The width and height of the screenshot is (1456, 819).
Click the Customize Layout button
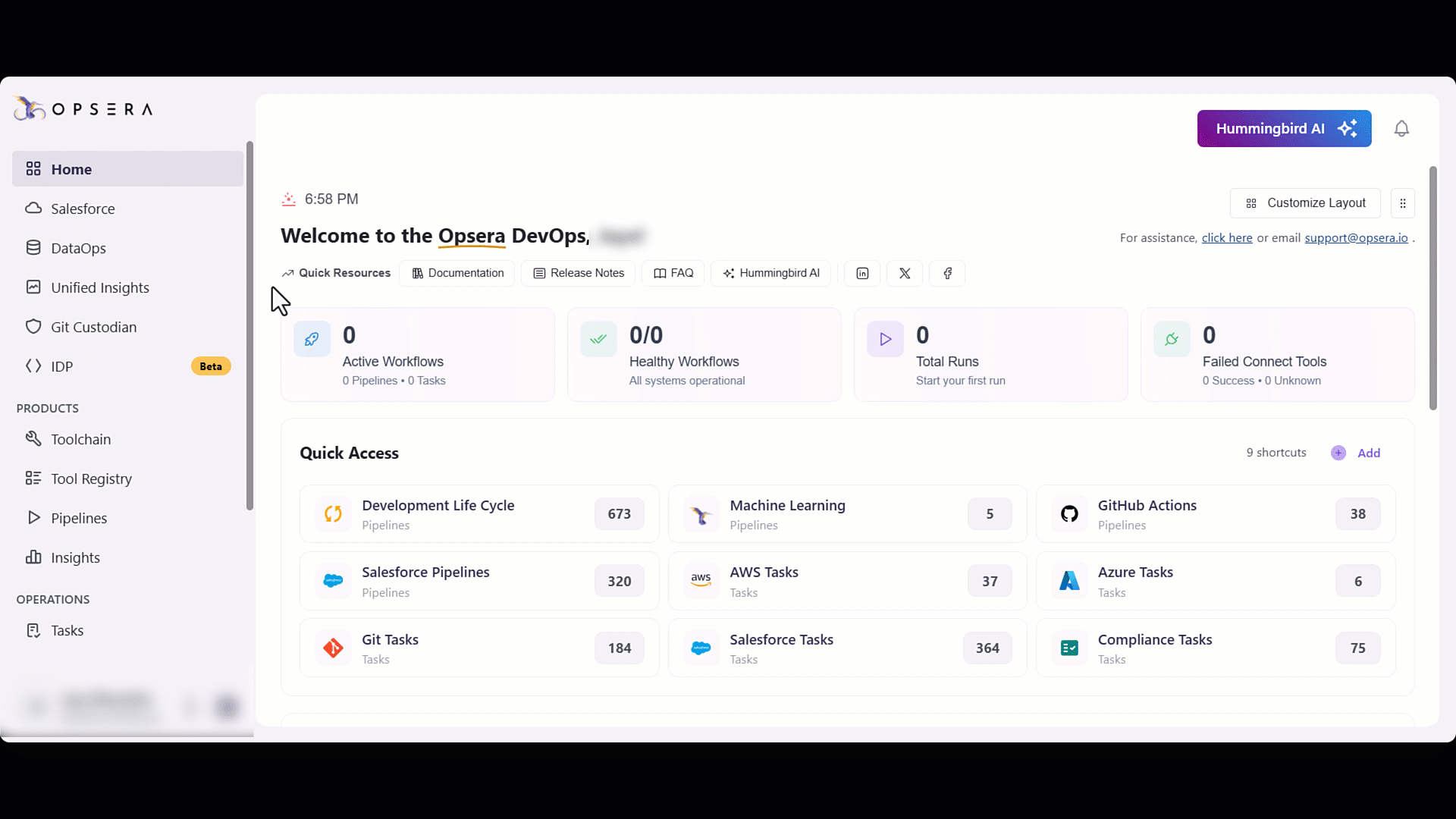pos(1305,203)
